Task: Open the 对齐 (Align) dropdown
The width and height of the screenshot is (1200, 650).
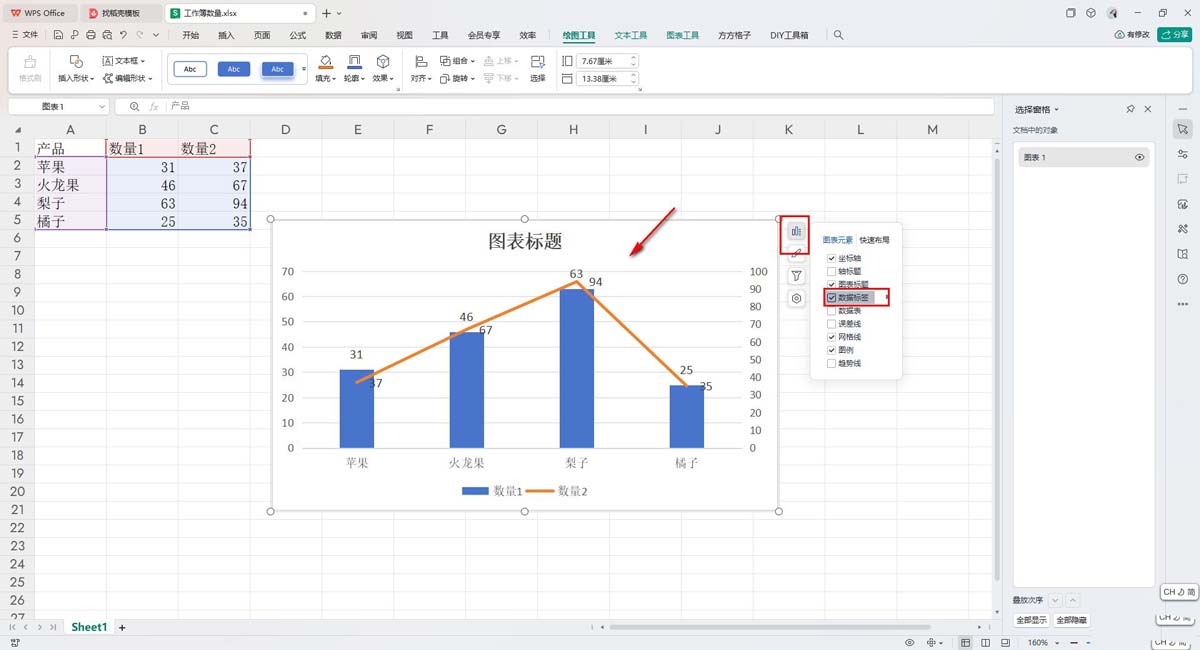Action: tap(421, 77)
